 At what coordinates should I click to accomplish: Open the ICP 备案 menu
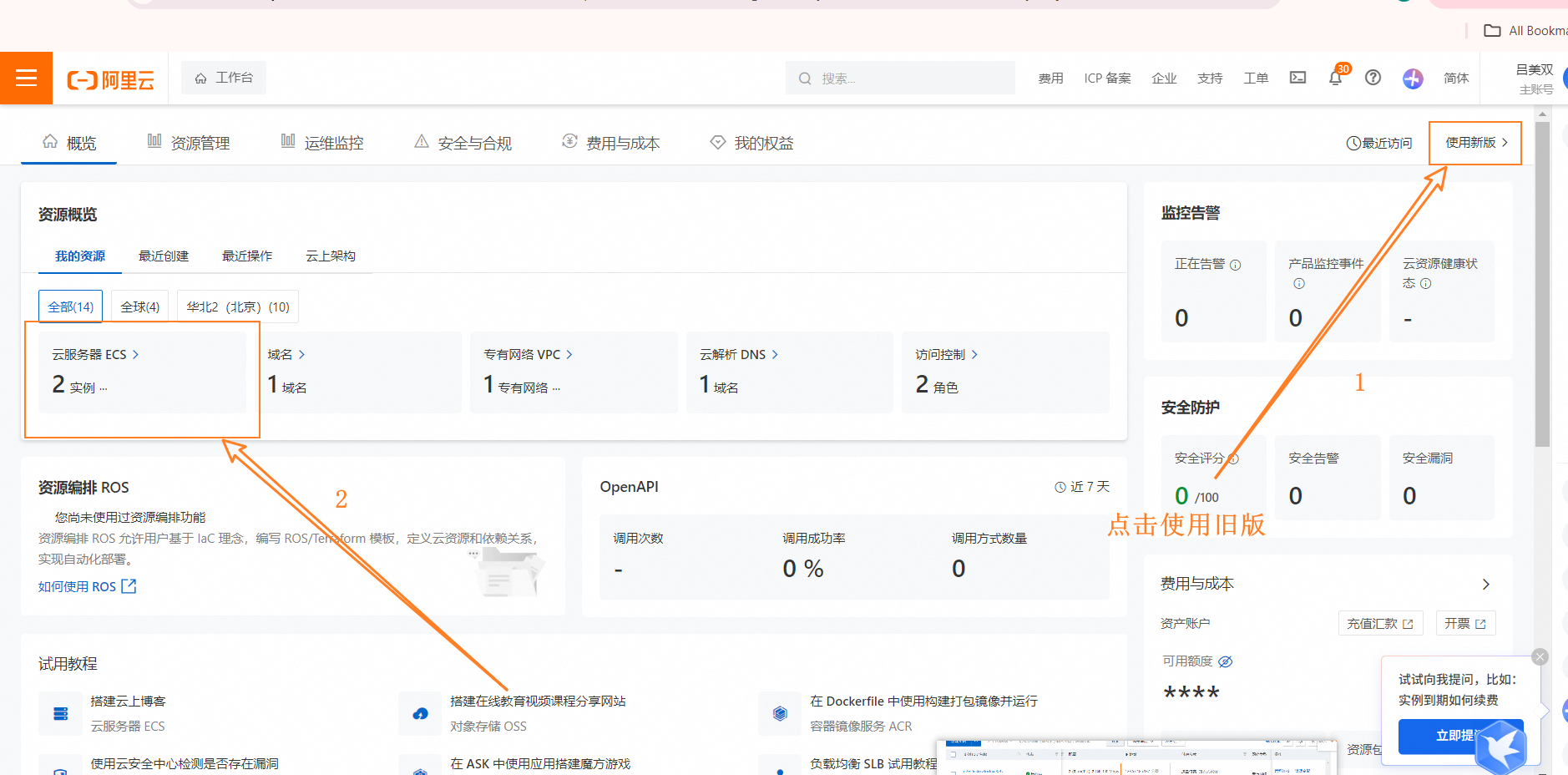tap(1107, 78)
